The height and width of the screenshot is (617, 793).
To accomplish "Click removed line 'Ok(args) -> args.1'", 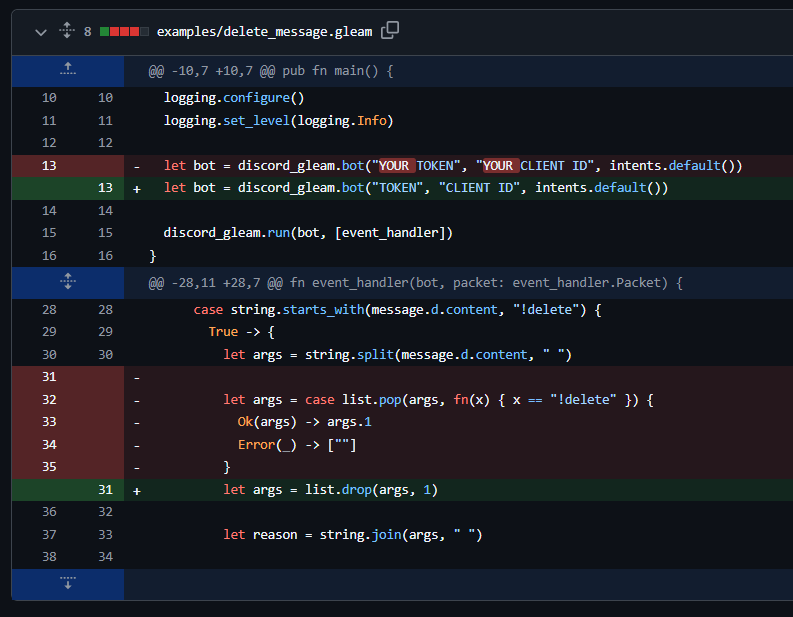I will pos(304,422).
